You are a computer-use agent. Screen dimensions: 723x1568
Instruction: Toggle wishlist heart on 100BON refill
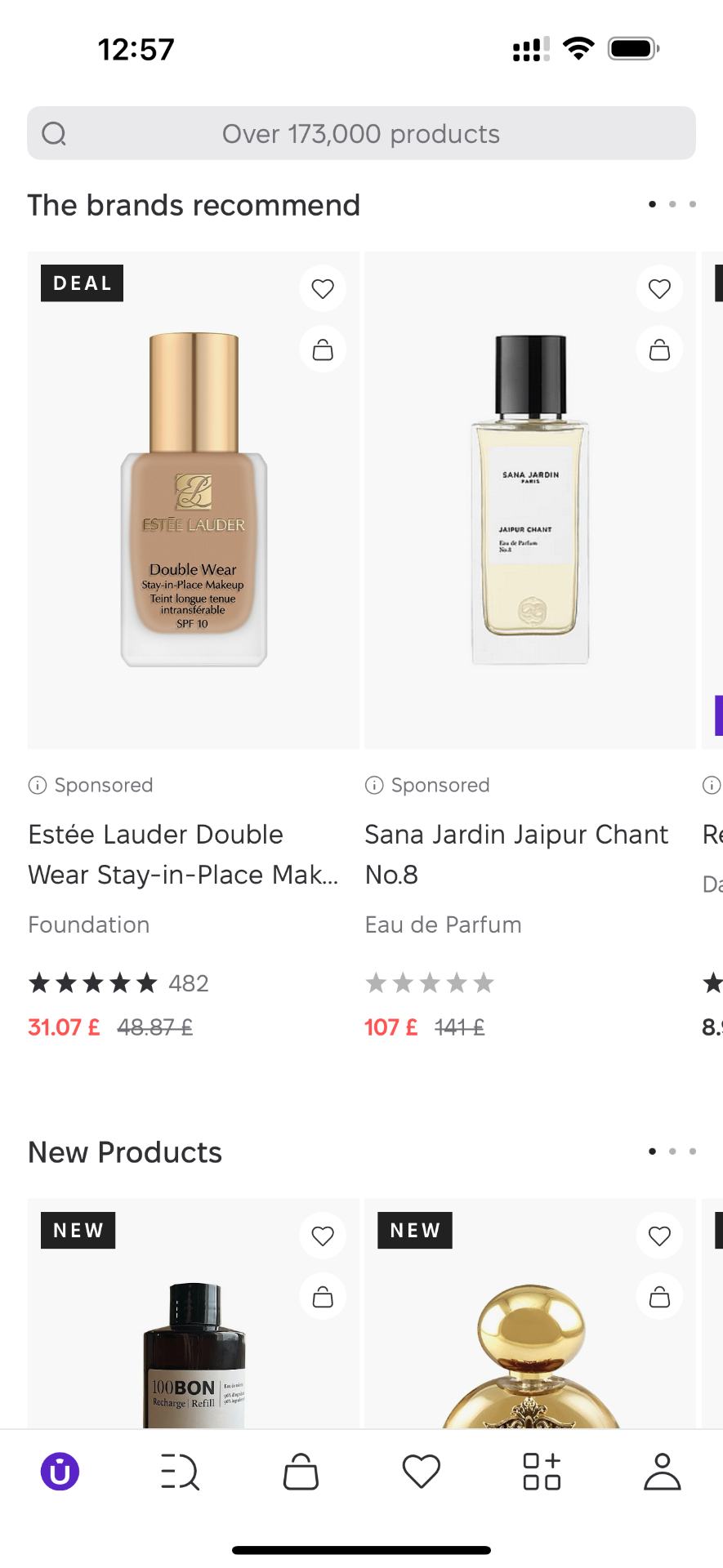tap(323, 1236)
